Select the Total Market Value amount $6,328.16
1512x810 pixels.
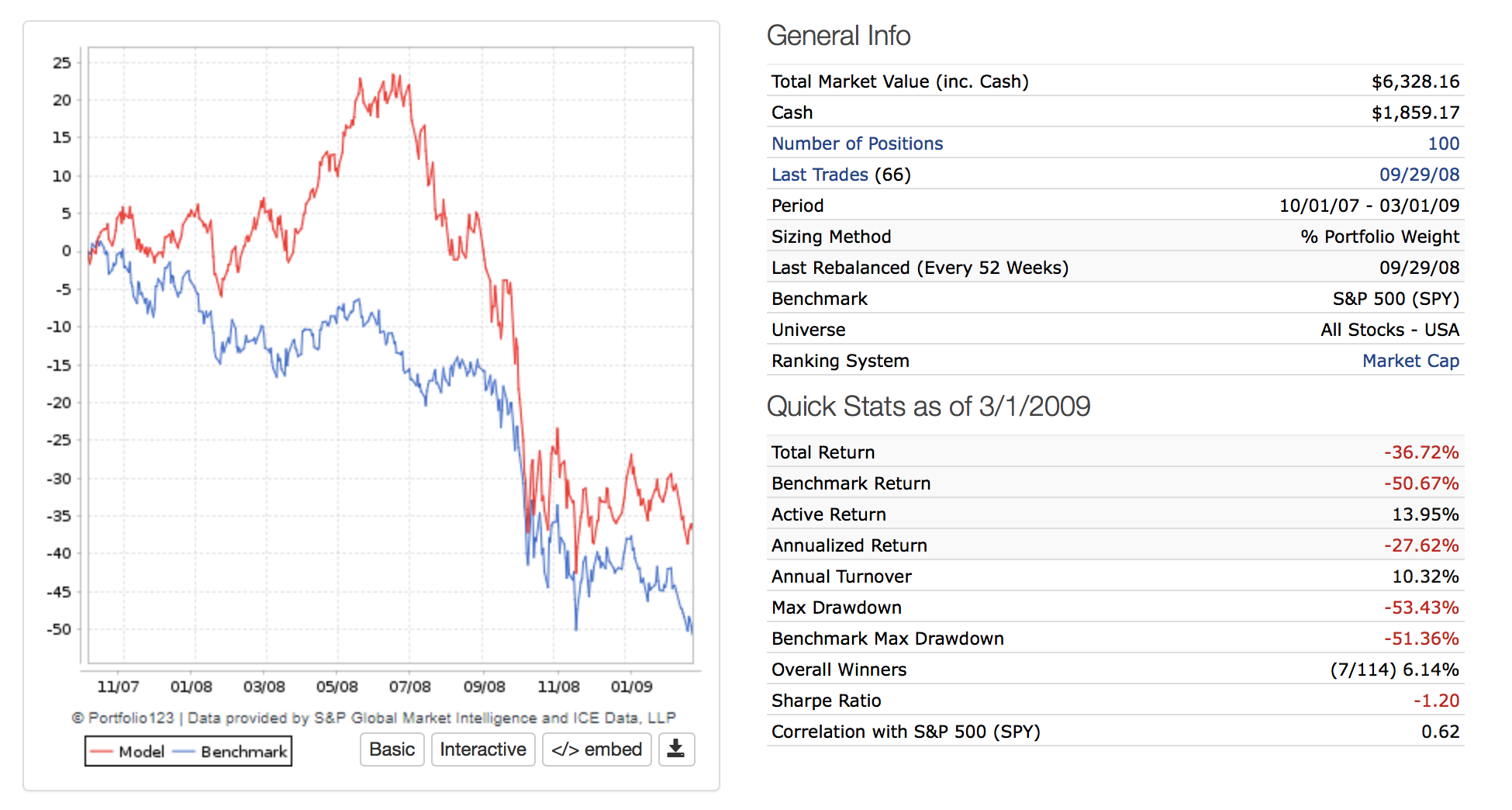[1415, 81]
